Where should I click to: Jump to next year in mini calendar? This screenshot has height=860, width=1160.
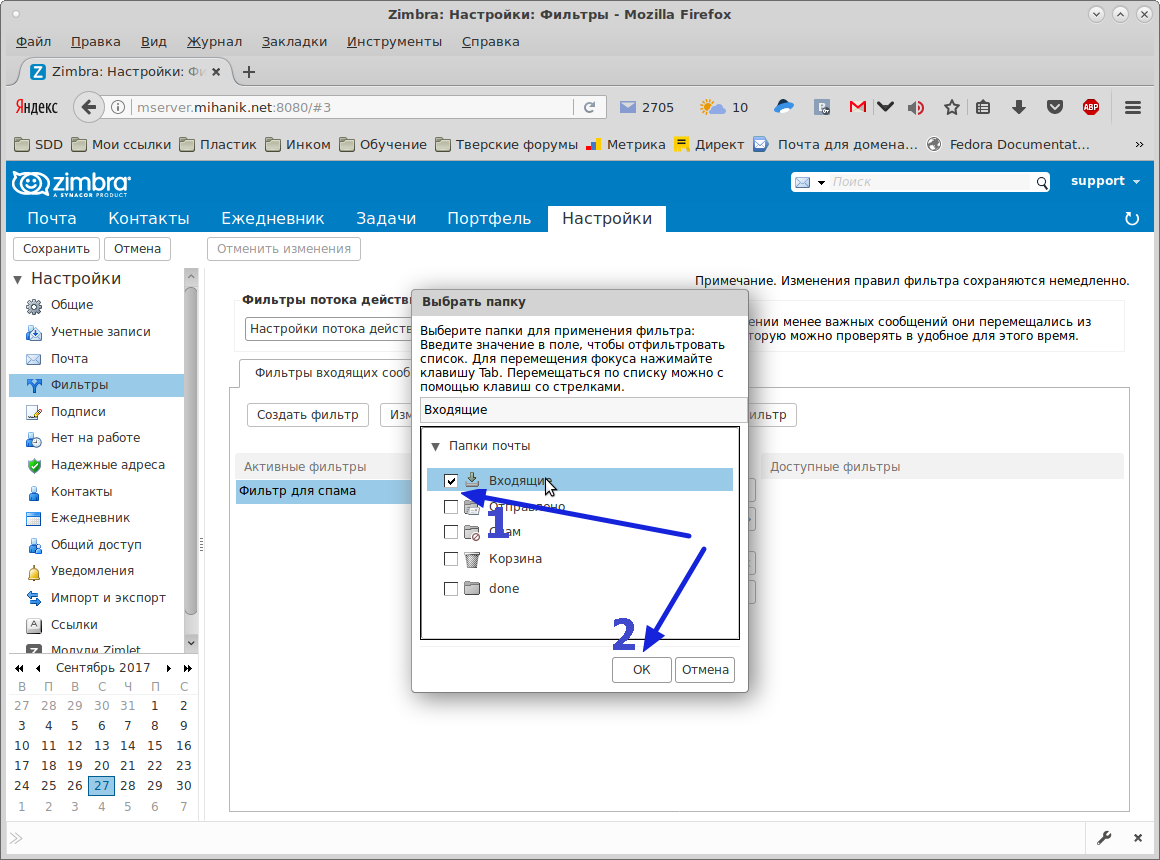pyautogui.click(x=188, y=668)
